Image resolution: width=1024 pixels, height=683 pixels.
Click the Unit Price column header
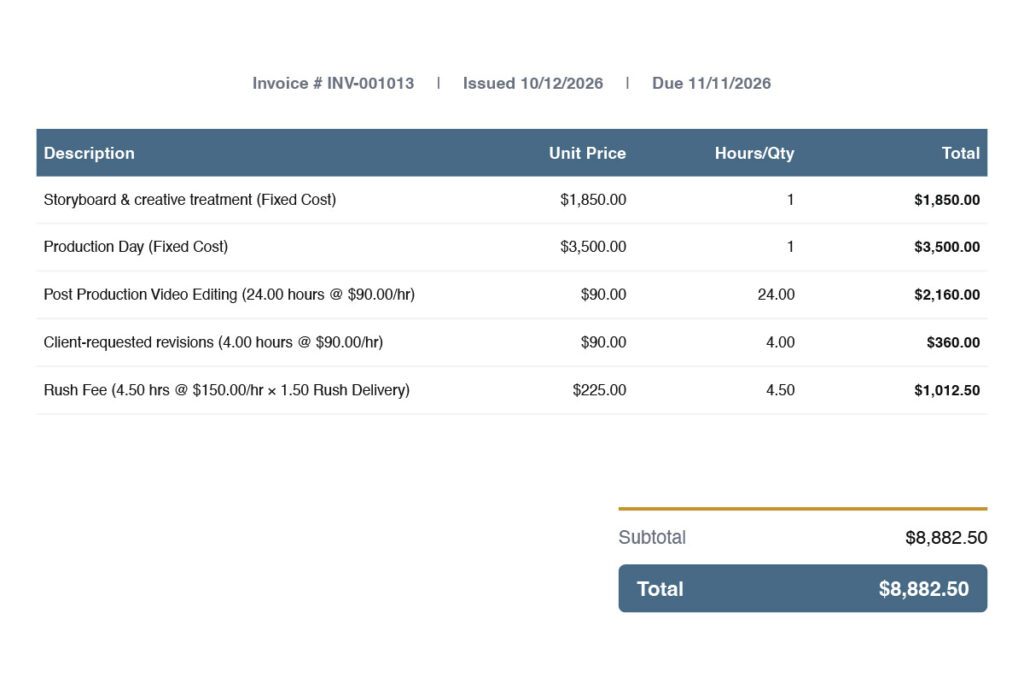click(x=587, y=153)
